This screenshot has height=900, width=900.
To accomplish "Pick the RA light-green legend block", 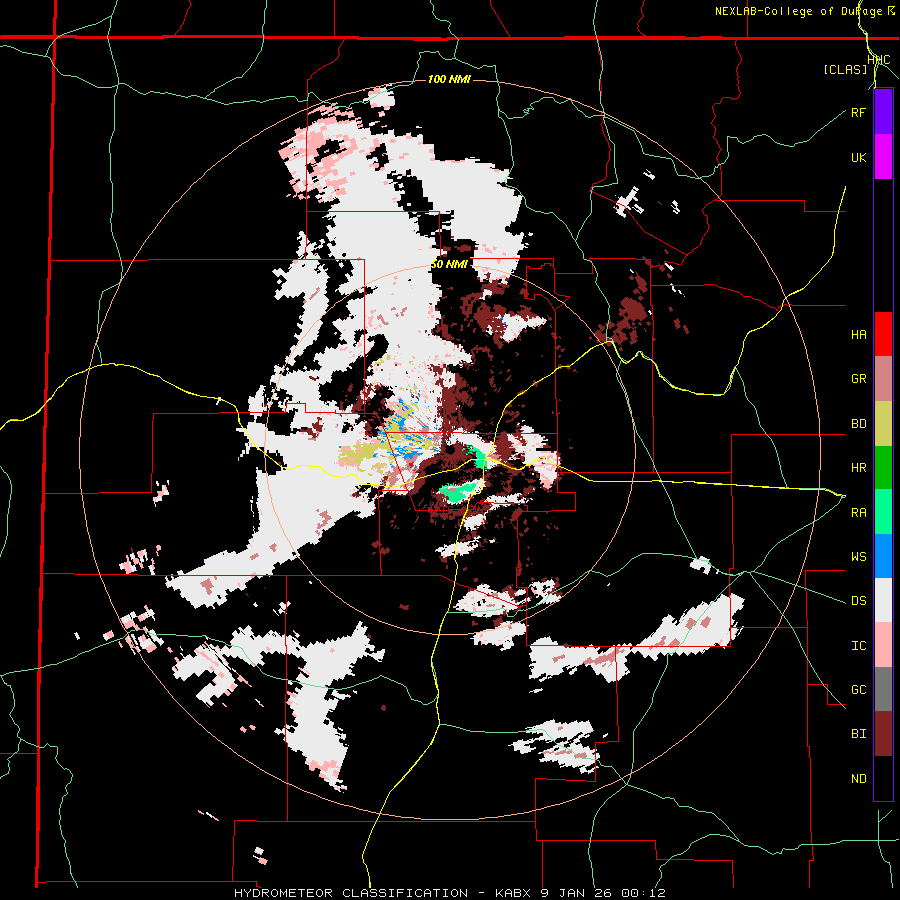I will 883,512.
